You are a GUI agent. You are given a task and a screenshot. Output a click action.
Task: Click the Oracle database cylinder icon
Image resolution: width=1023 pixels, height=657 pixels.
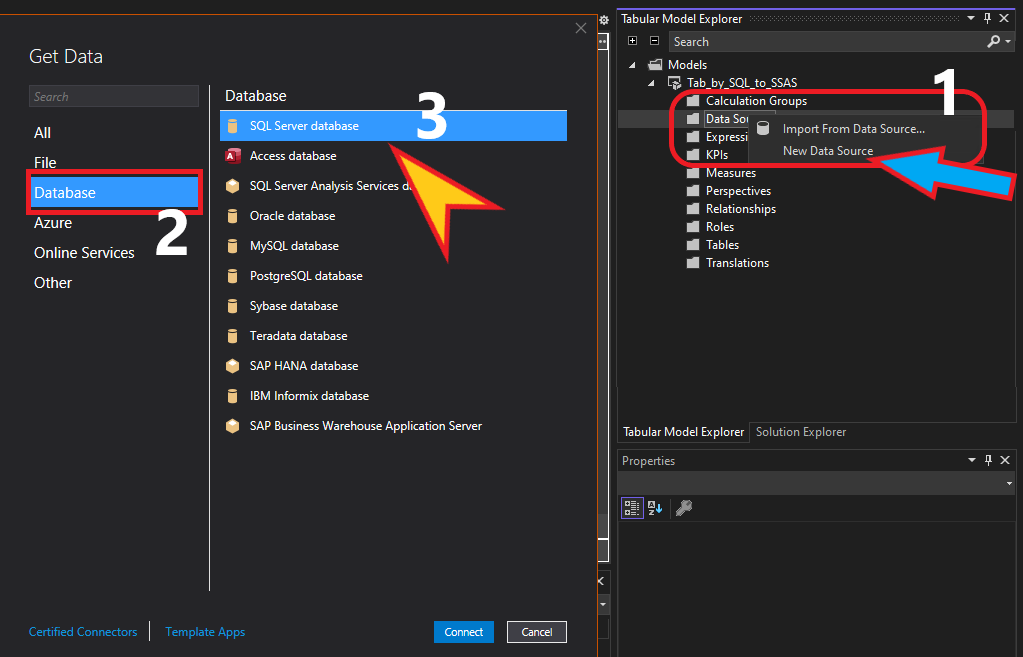(232, 216)
